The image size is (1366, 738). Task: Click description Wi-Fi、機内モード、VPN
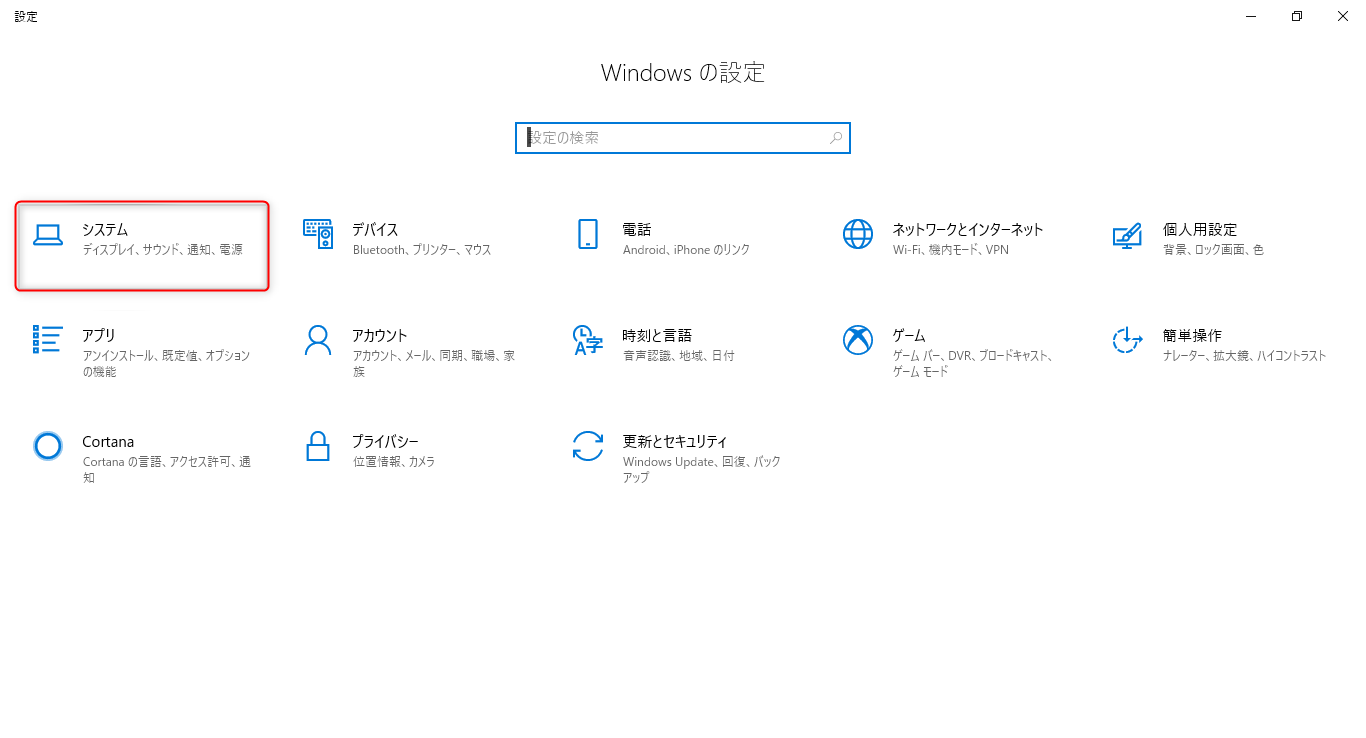[951, 250]
